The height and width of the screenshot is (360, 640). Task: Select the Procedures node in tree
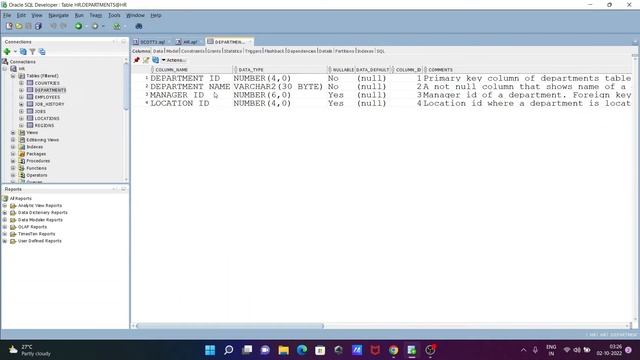(38, 161)
